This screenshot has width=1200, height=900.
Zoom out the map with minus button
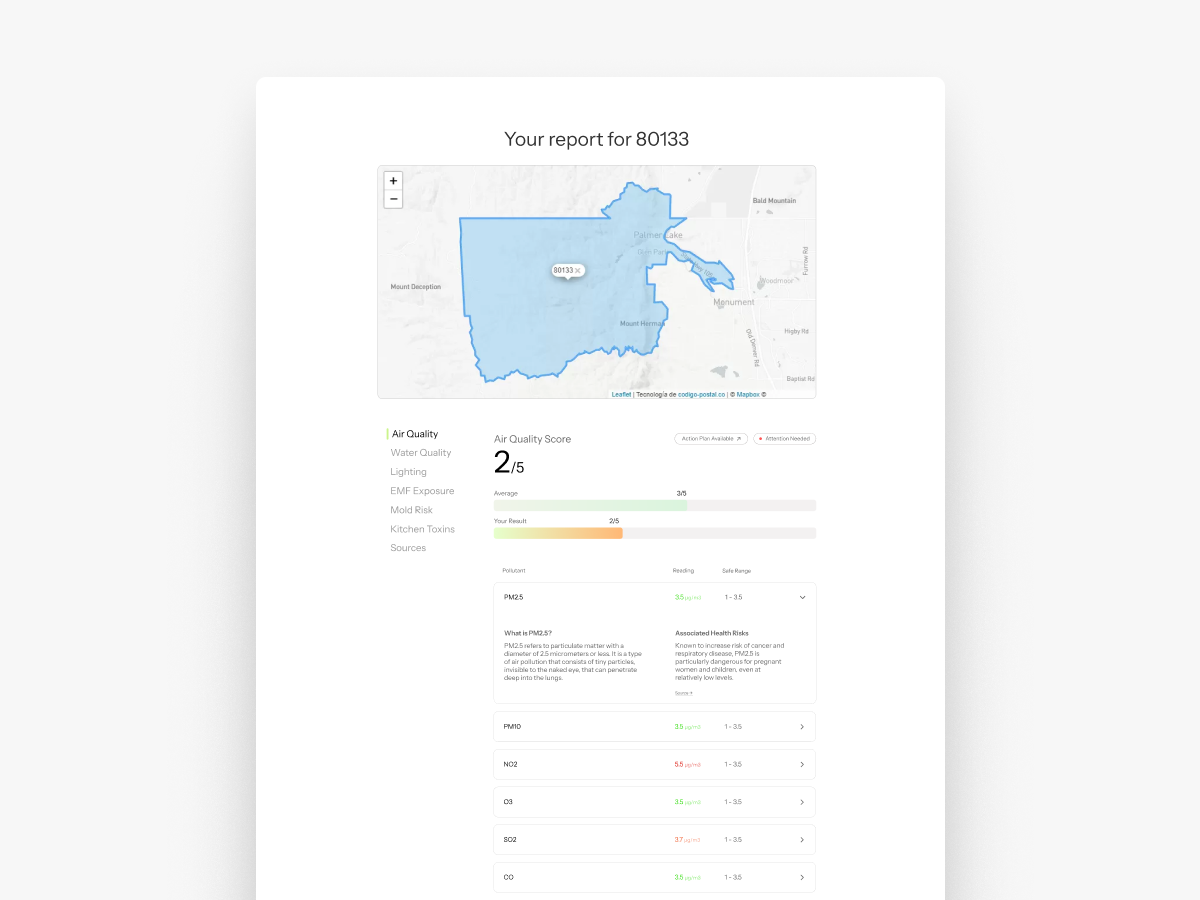(x=393, y=199)
